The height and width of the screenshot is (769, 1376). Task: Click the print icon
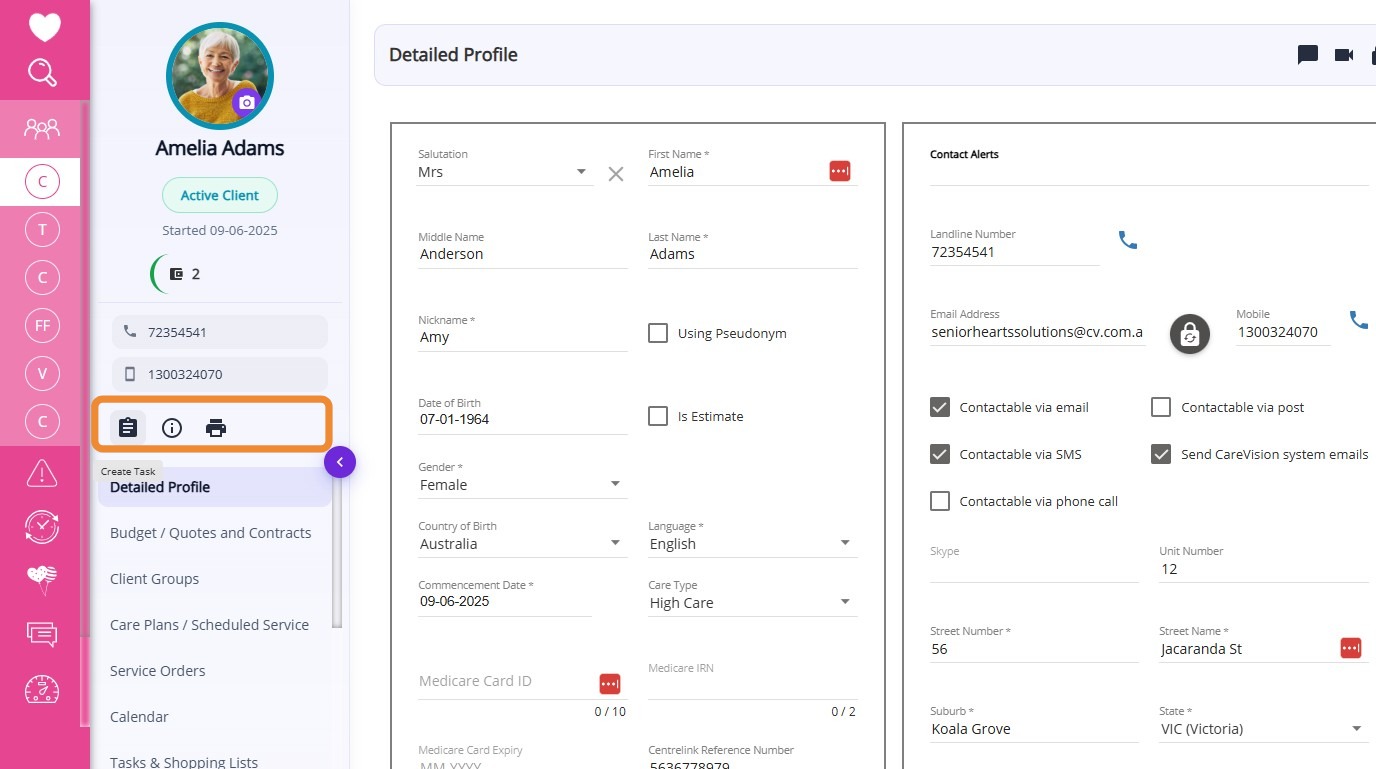[216, 428]
